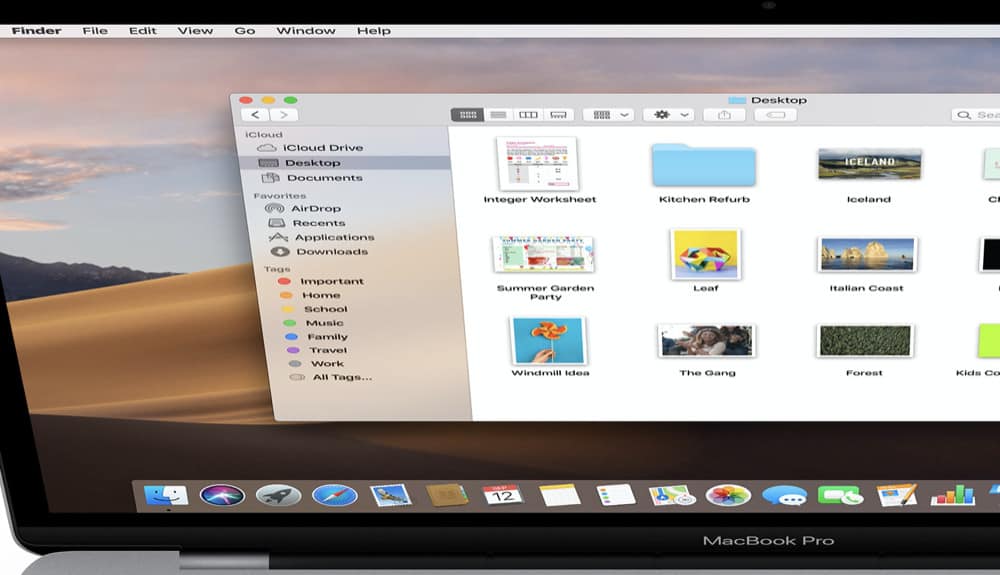Open Messages from the Dock

coord(784,495)
